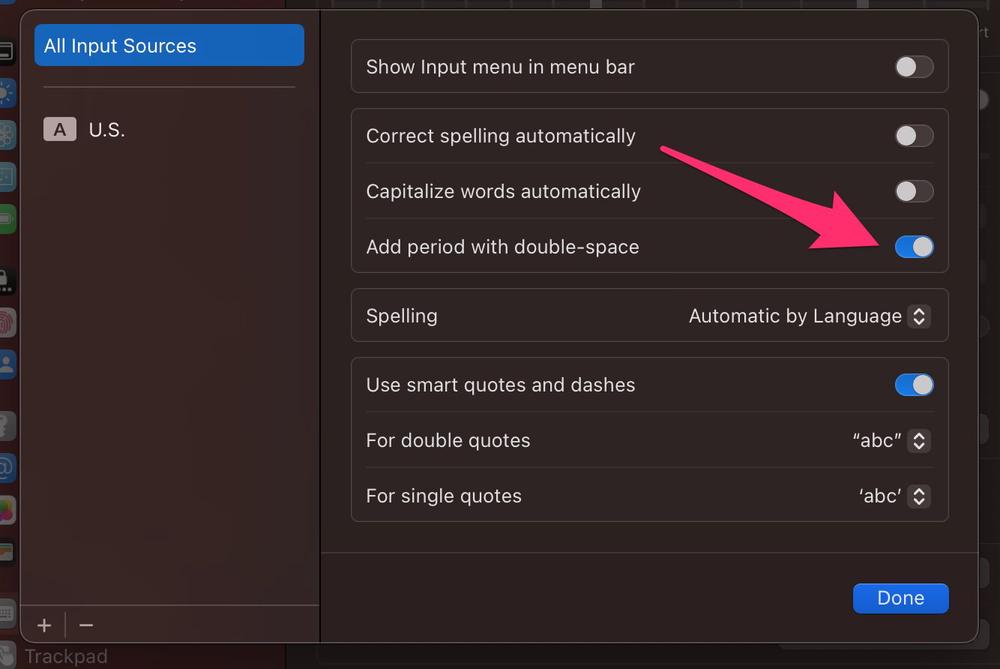This screenshot has width=1000, height=669.
Task: Click the Keyboard icon in the sidebar
Action: coord(7,612)
